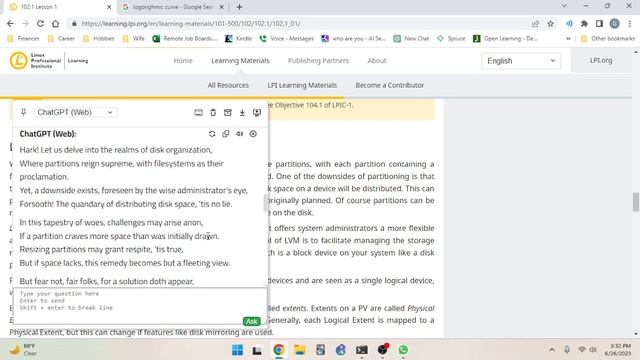The width and height of the screenshot is (640, 360).
Task: Show hidden system tray icons
Action: [x=552, y=350]
